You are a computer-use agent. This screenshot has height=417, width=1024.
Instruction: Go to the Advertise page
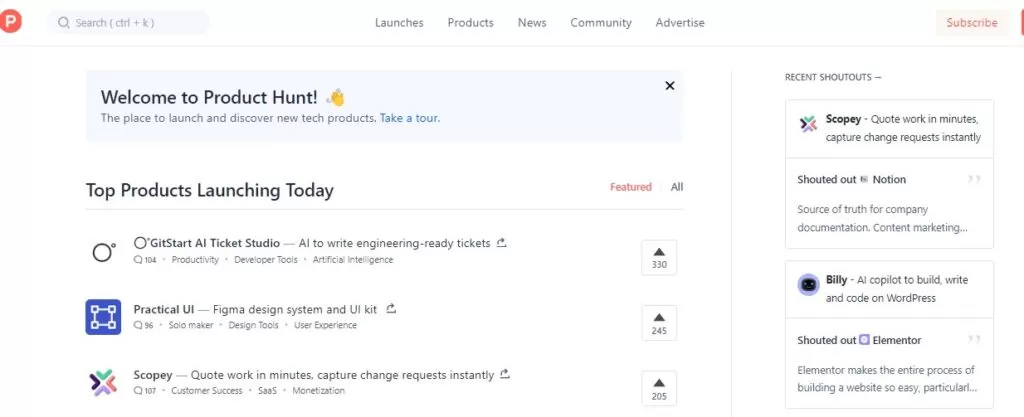tap(680, 23)
